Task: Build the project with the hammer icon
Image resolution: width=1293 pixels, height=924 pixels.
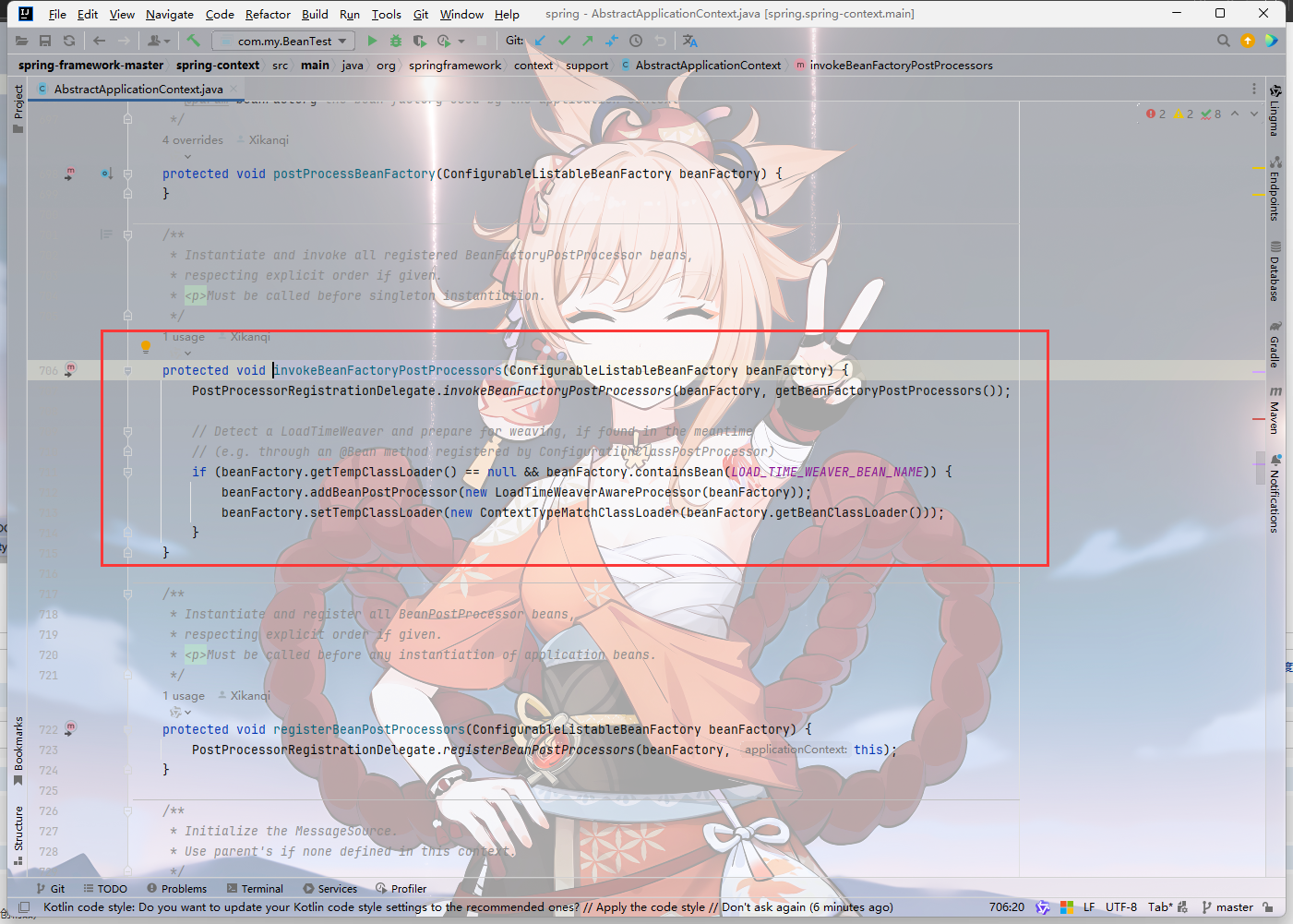Action: [x=193, y=41]
